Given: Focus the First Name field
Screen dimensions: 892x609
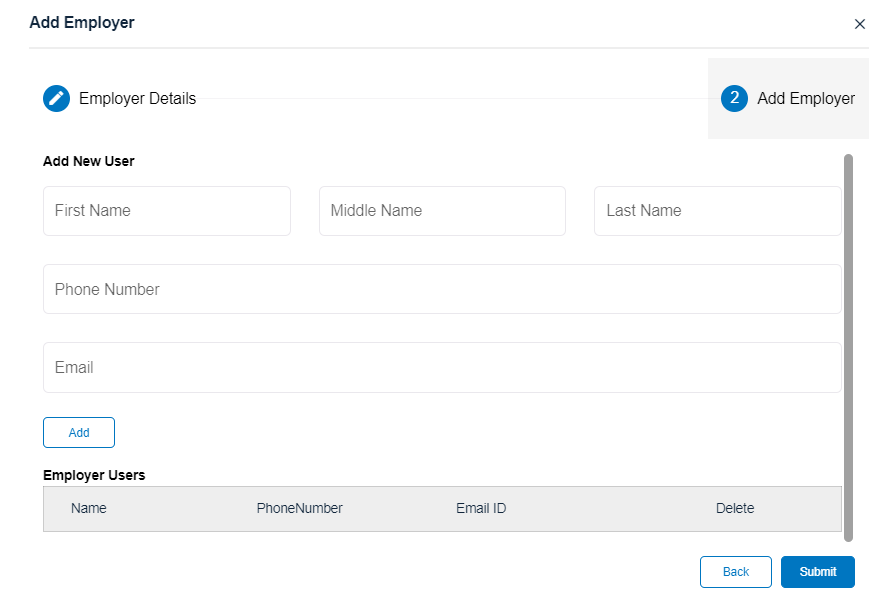Looking at the screenshot, I should point(167,211).
